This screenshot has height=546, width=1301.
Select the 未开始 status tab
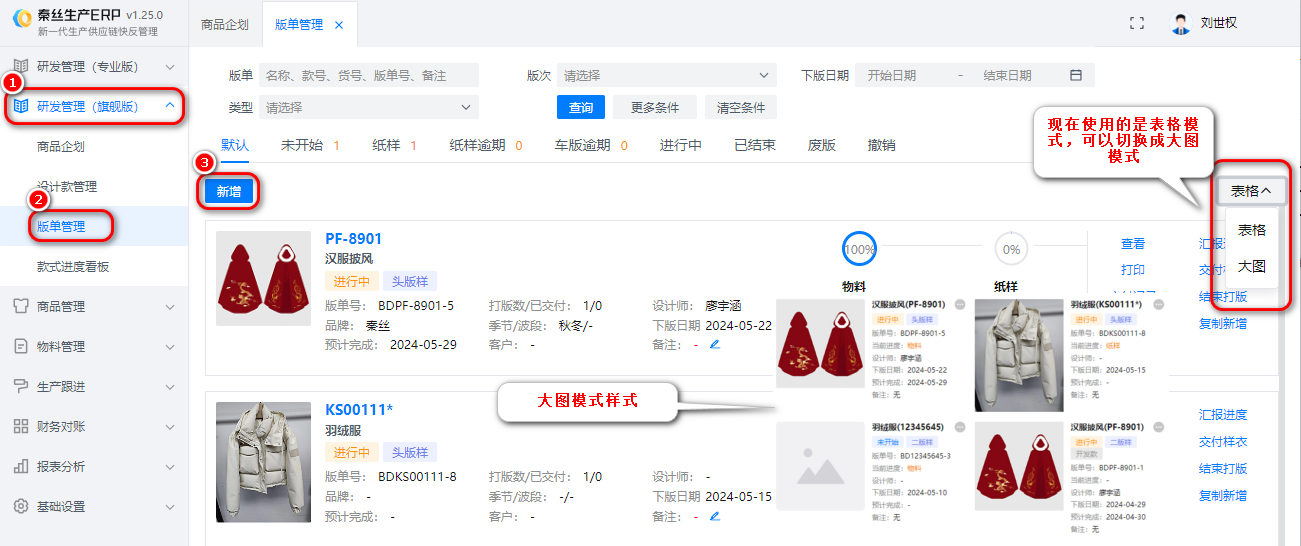point(310,145)
